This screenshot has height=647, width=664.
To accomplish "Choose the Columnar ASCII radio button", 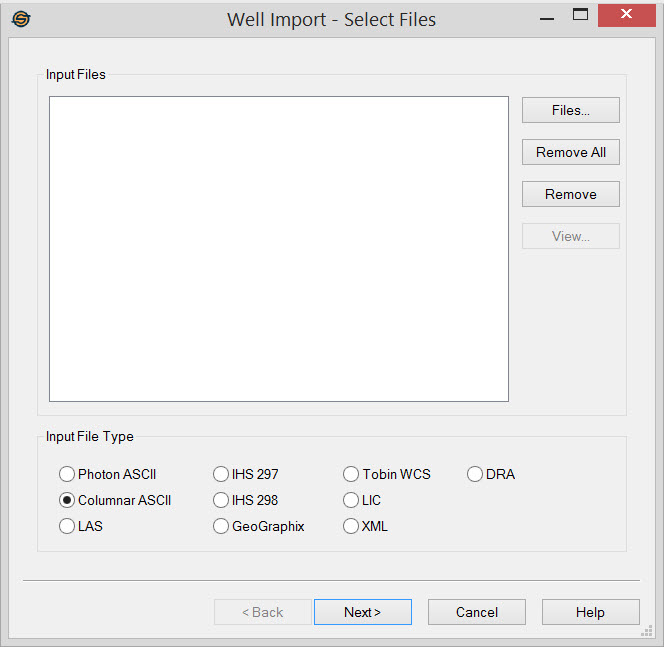I will 67,500.
